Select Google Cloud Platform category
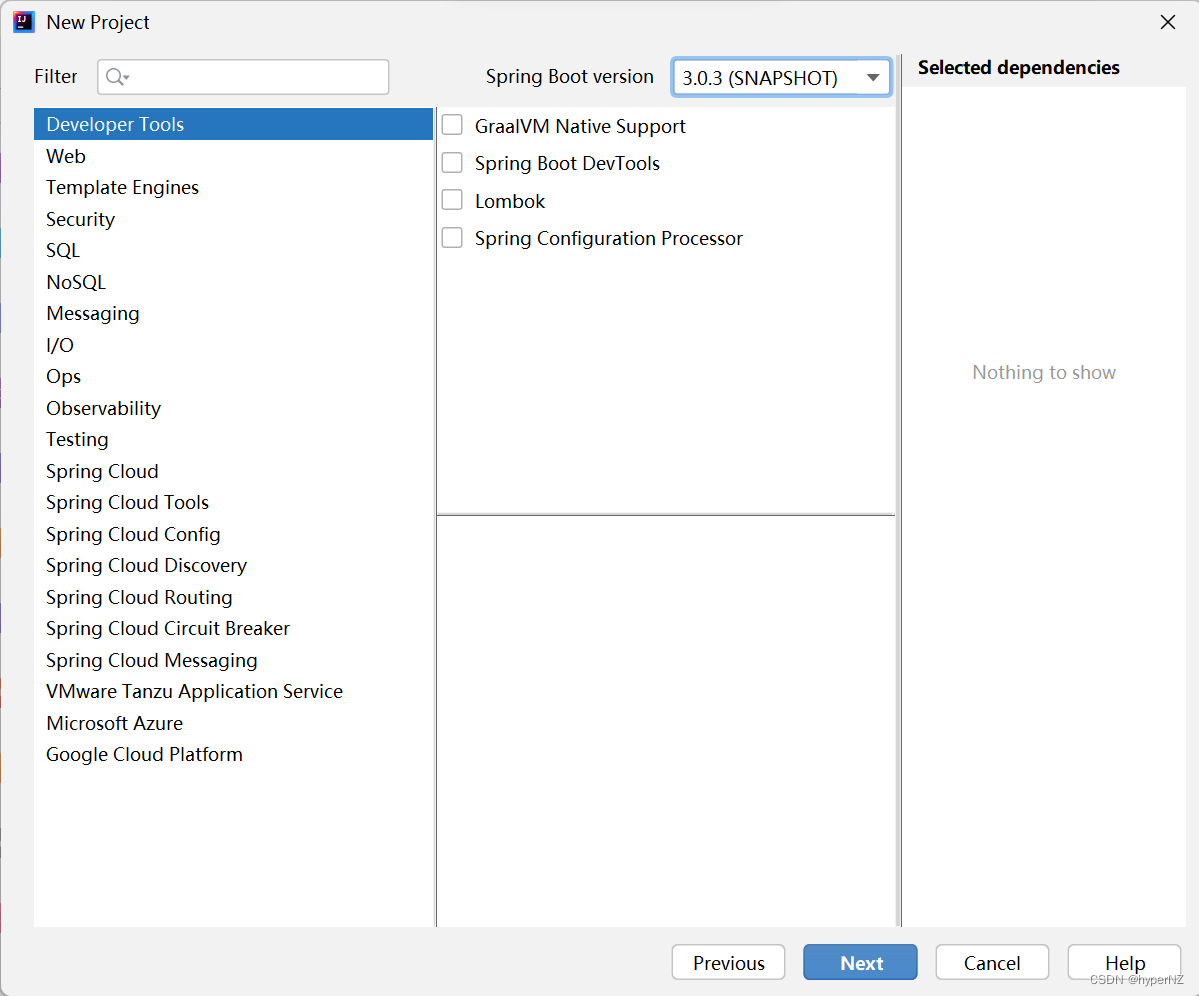1199x996 pixels. pyautogui.click(x=233, y=754)
